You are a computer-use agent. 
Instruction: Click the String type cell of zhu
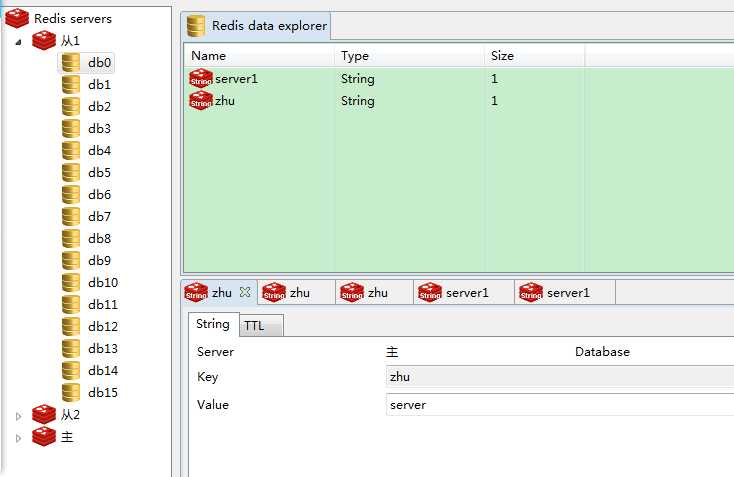point(358,101)
